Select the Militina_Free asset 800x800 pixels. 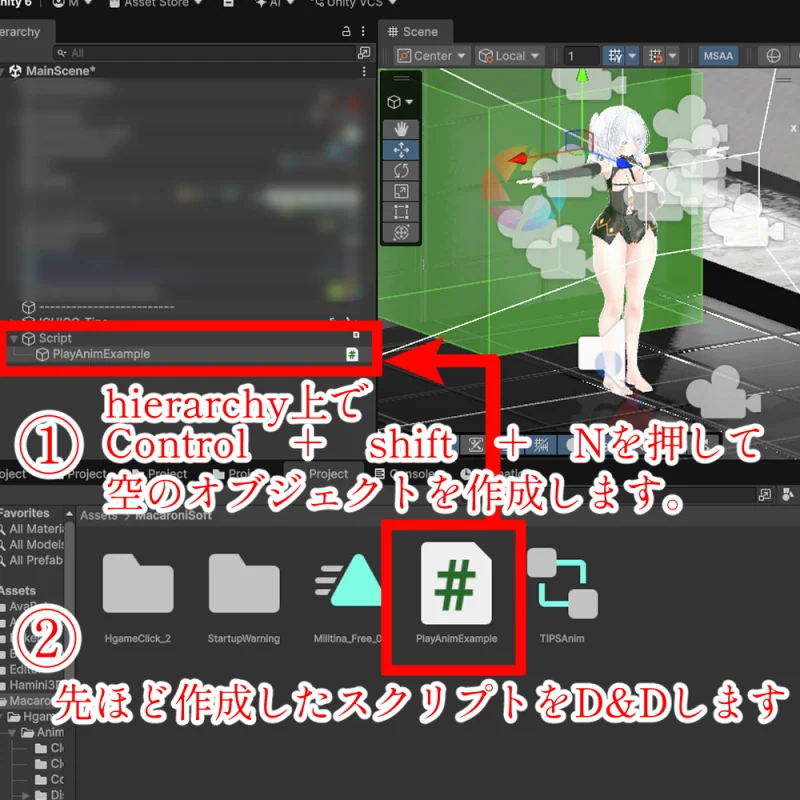(x=348, y=598)
